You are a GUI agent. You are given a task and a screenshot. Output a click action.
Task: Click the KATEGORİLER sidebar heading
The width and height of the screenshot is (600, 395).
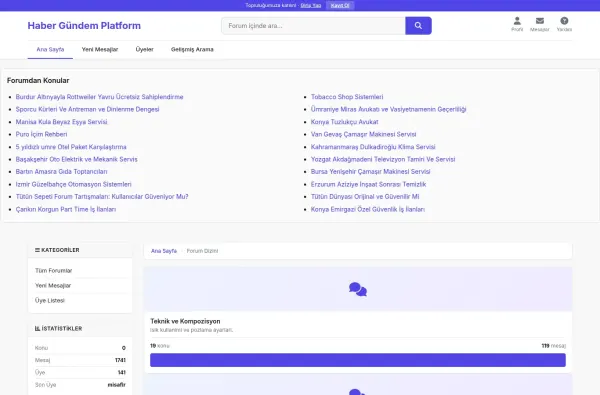click(x=57, y=250)
